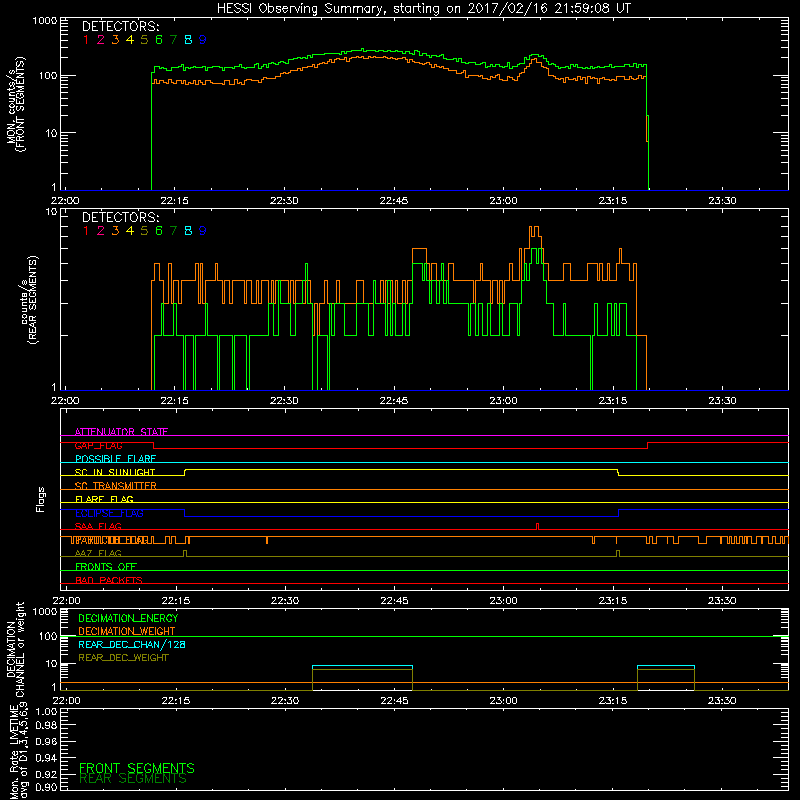Select yellow detector 4 in front segments legend
Image resolution: width=800 pixels, height=800 pixels.
click(x=130, y=40)
